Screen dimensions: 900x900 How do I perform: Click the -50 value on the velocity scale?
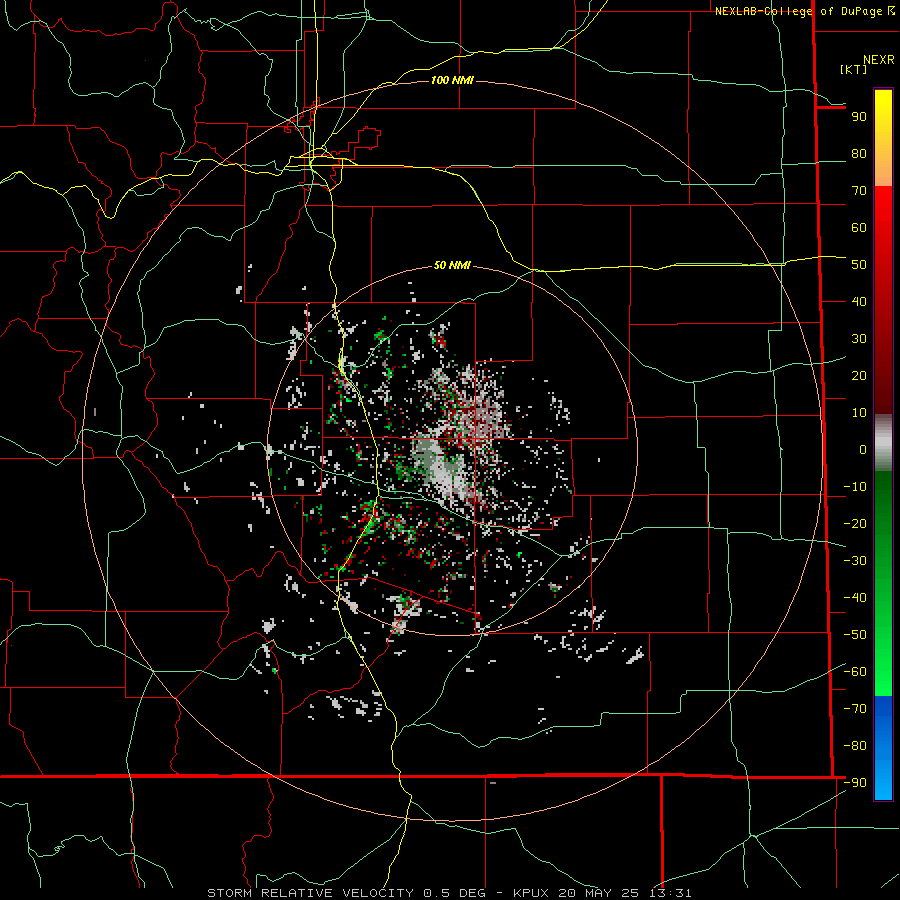pyautogui.click(x=855, y=635)
